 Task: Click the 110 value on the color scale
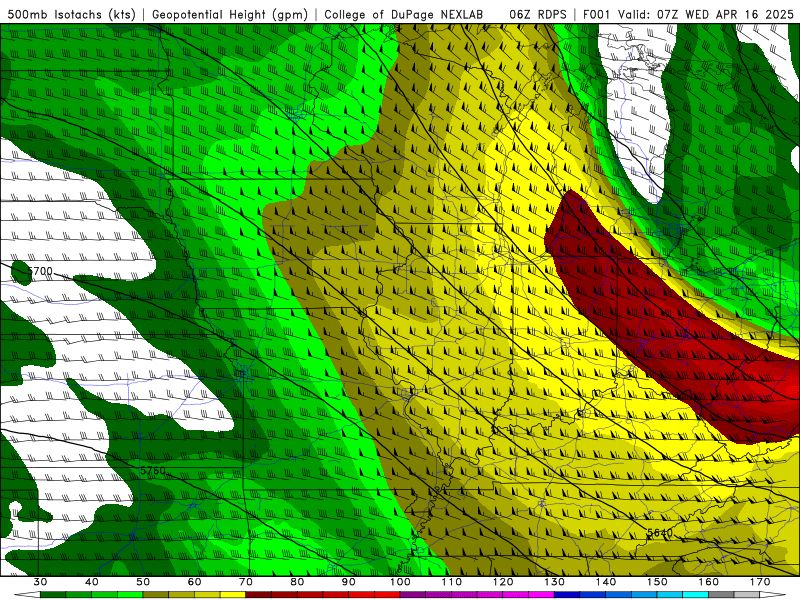coord(452,582)
